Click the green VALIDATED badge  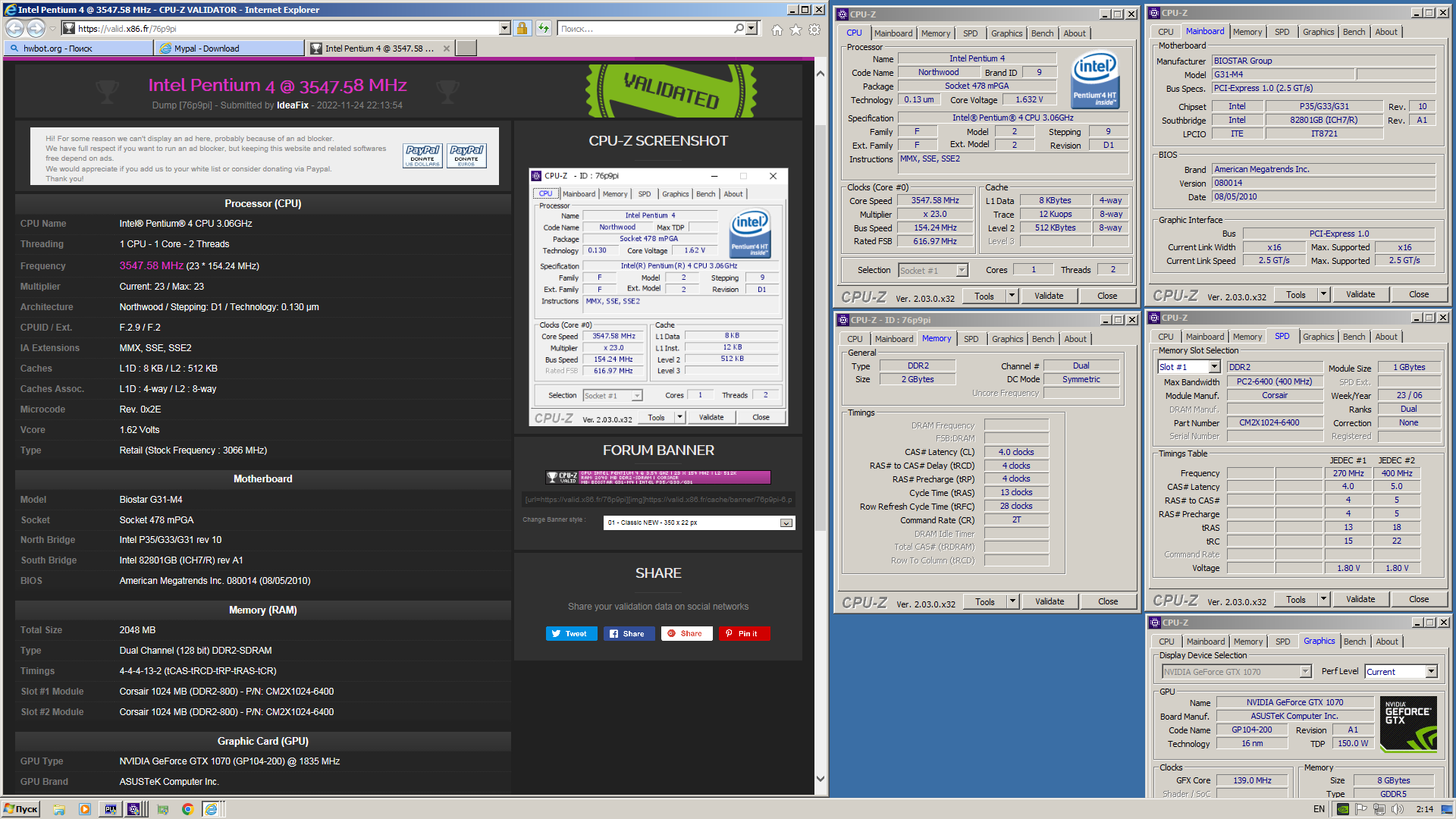[x=672, y=91]
